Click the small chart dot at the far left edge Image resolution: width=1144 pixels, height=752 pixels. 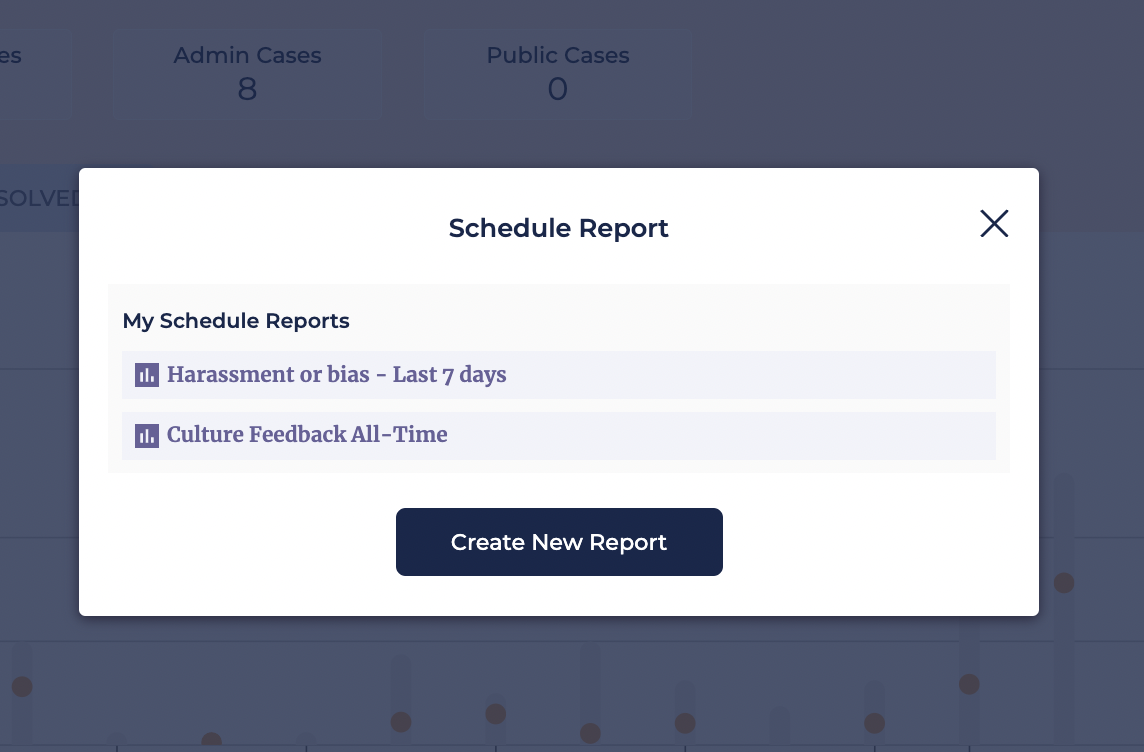point(22,687)
